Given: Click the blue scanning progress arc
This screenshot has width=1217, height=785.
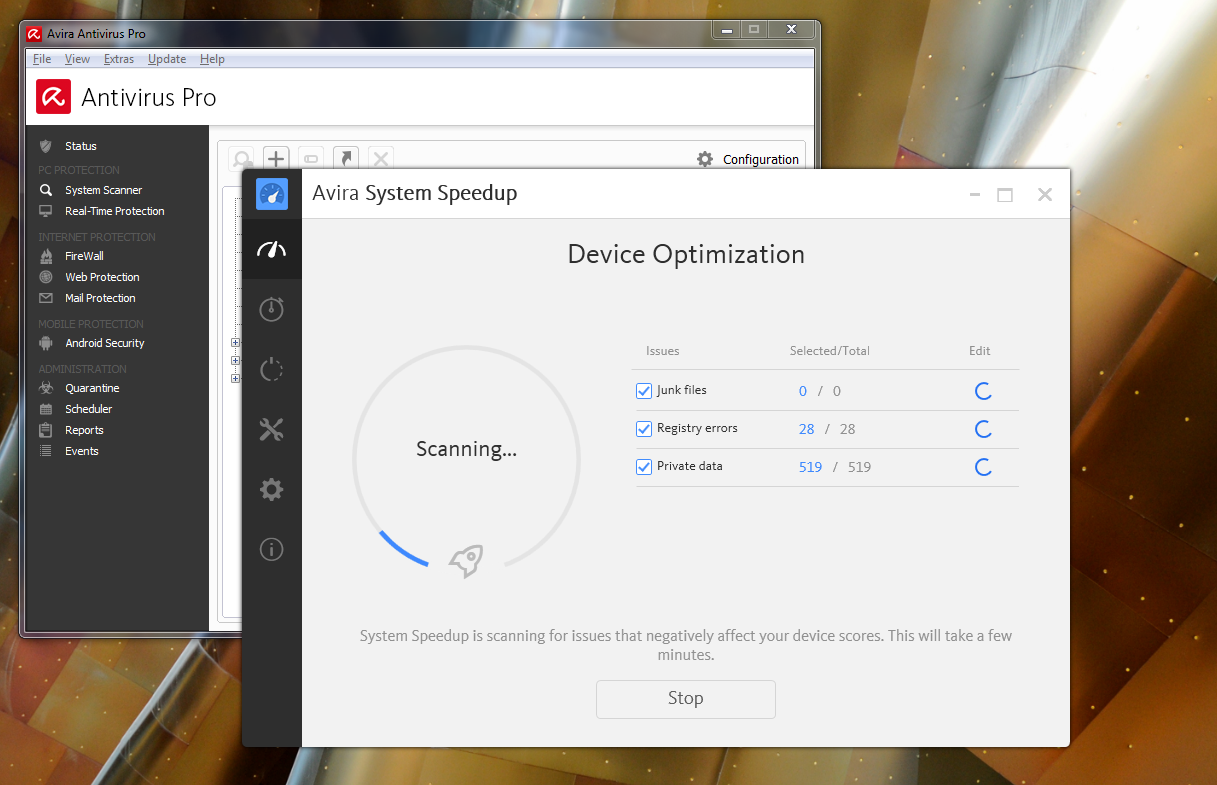Looking at the screenshot, I should [401, 551].
